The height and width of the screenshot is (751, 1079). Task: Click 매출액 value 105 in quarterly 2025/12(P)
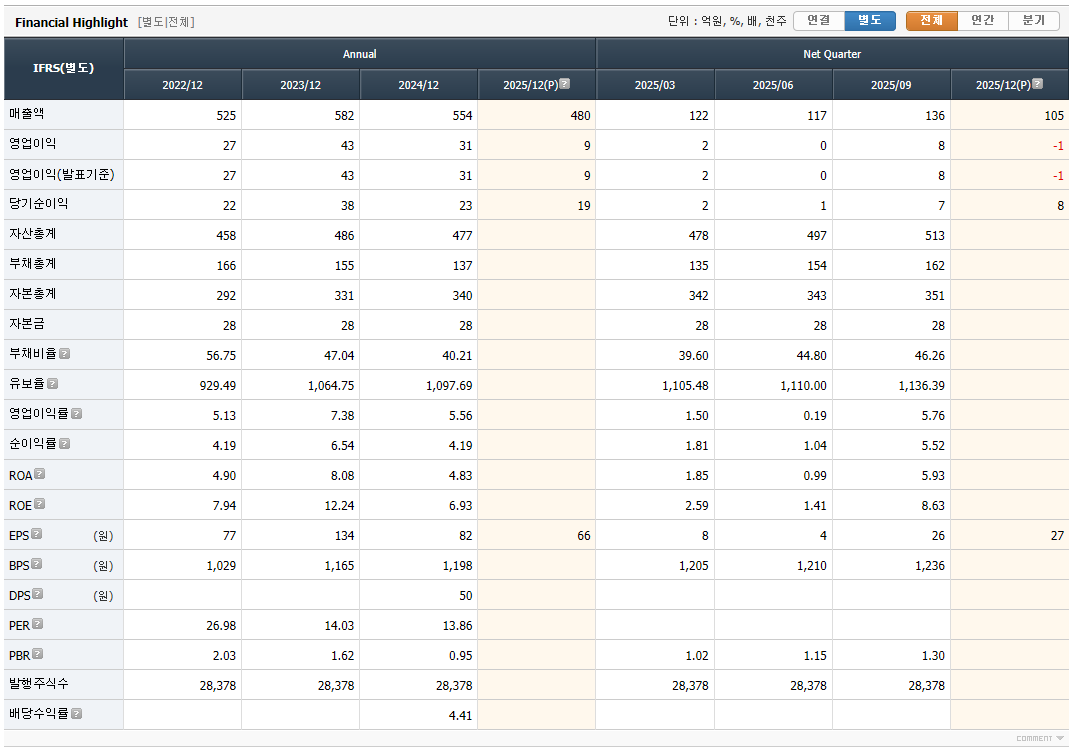pos(1054,116)
